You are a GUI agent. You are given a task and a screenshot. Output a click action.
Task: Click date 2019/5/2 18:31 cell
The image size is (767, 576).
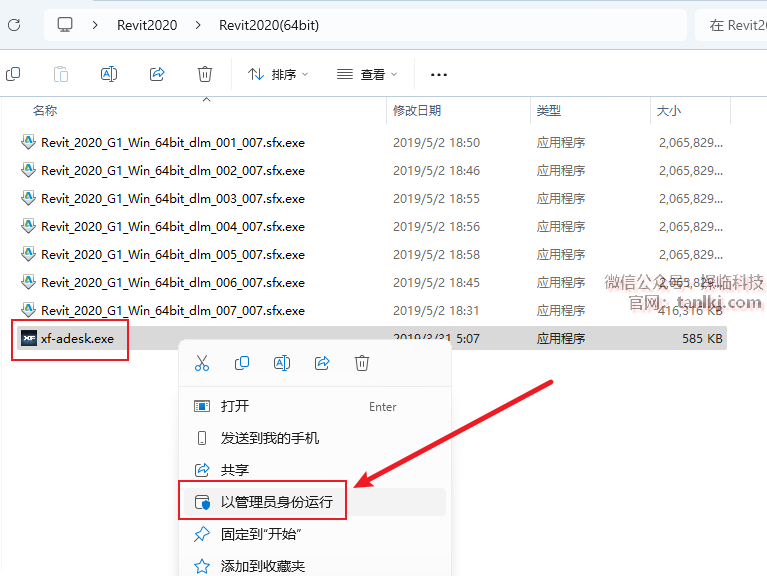(x=436, y=310)
